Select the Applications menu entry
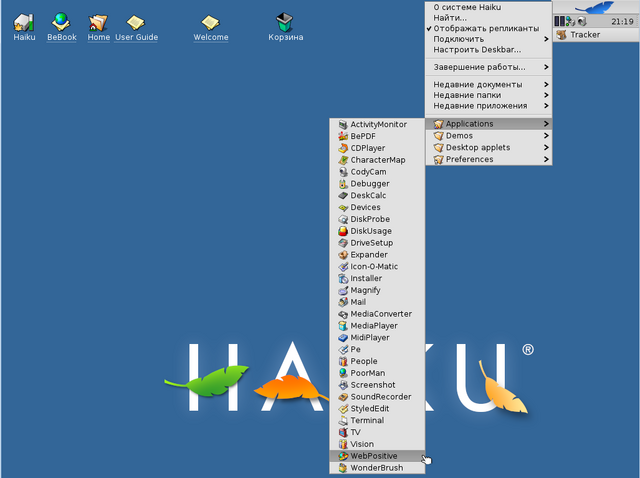The image size is (640, 478). point(489,124)
